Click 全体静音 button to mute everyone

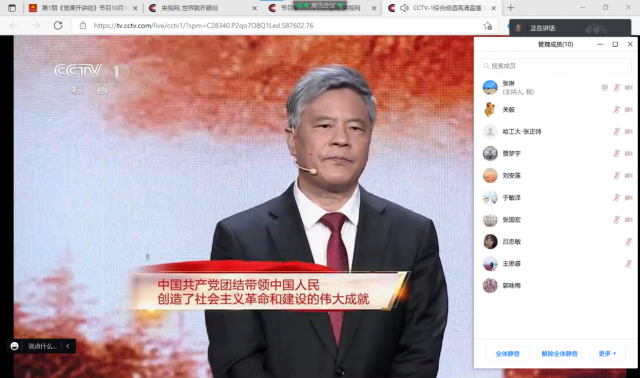point(507,354)
